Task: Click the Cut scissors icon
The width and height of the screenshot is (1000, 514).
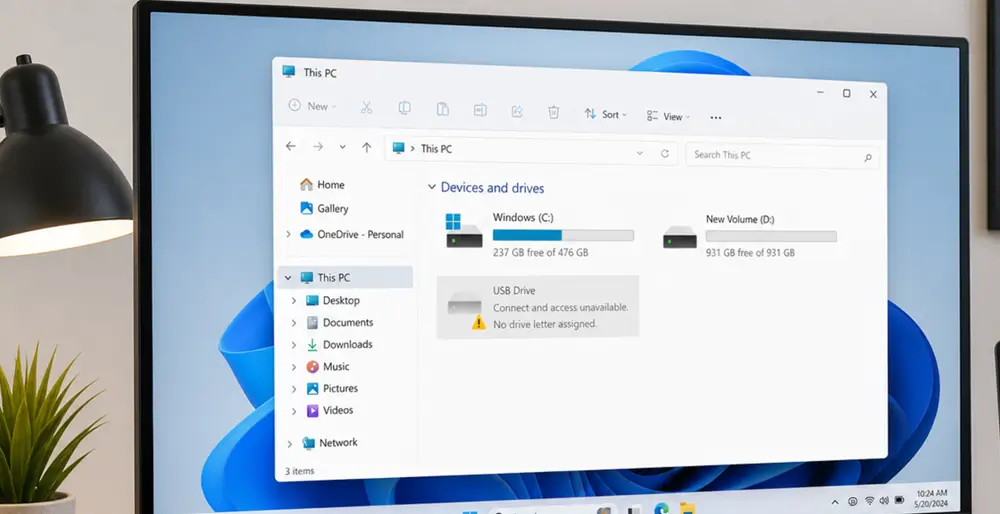Action: pyautogui.click(x=366, y=108)
